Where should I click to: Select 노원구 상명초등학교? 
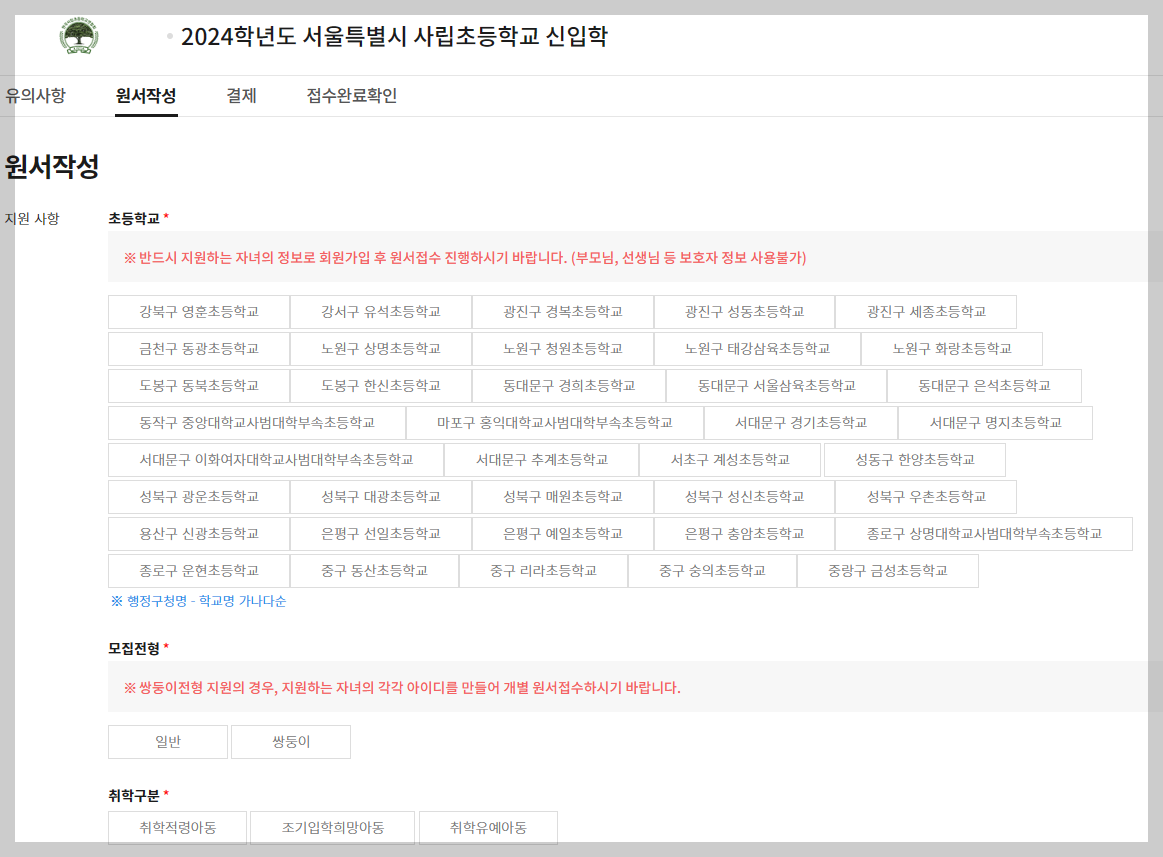pos(380,349)
